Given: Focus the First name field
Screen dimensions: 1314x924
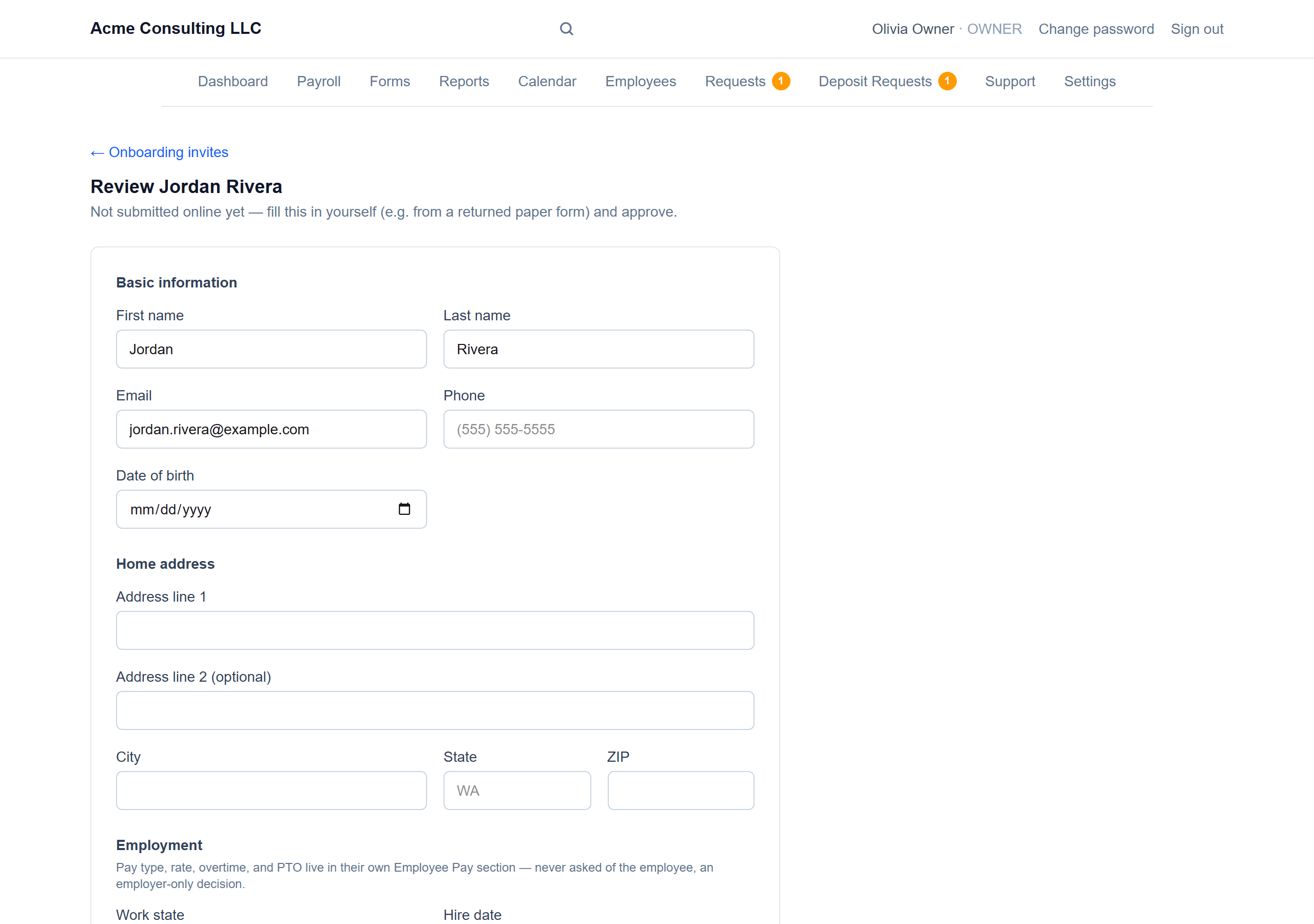Looking at the screenshot, I should click(x=272, y=349).
